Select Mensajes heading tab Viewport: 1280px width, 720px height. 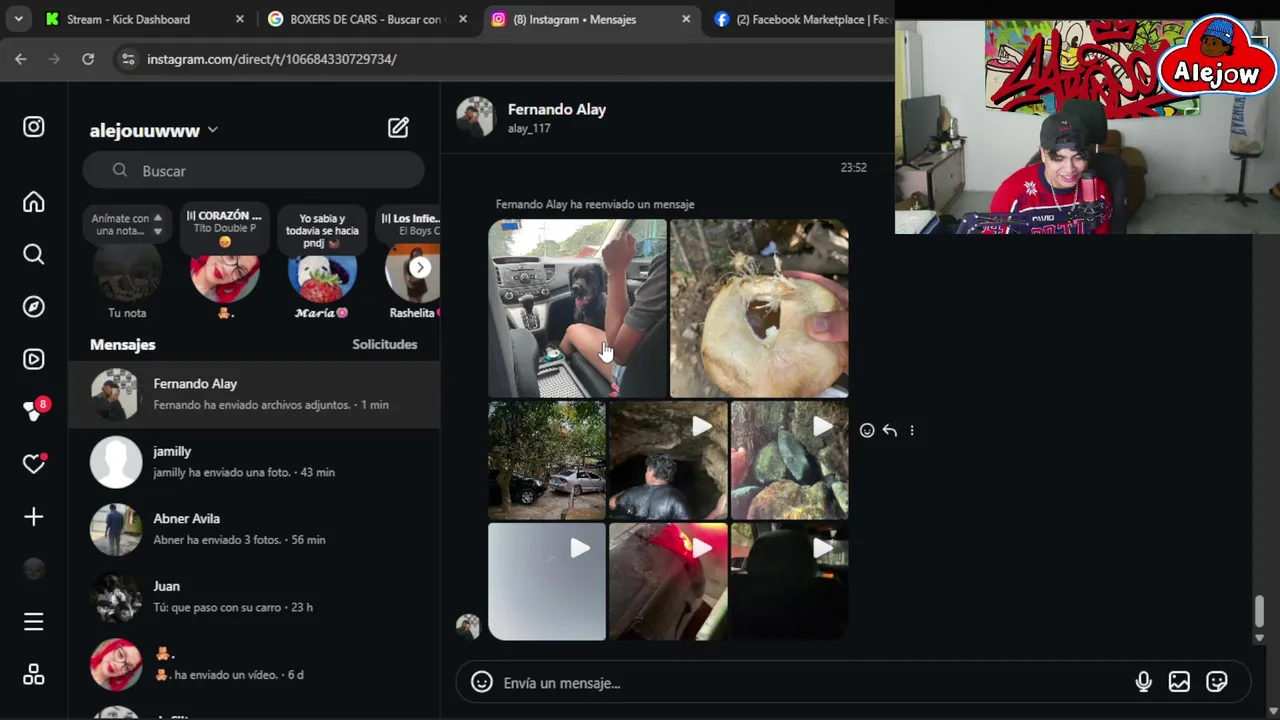(x=122, y=344)
